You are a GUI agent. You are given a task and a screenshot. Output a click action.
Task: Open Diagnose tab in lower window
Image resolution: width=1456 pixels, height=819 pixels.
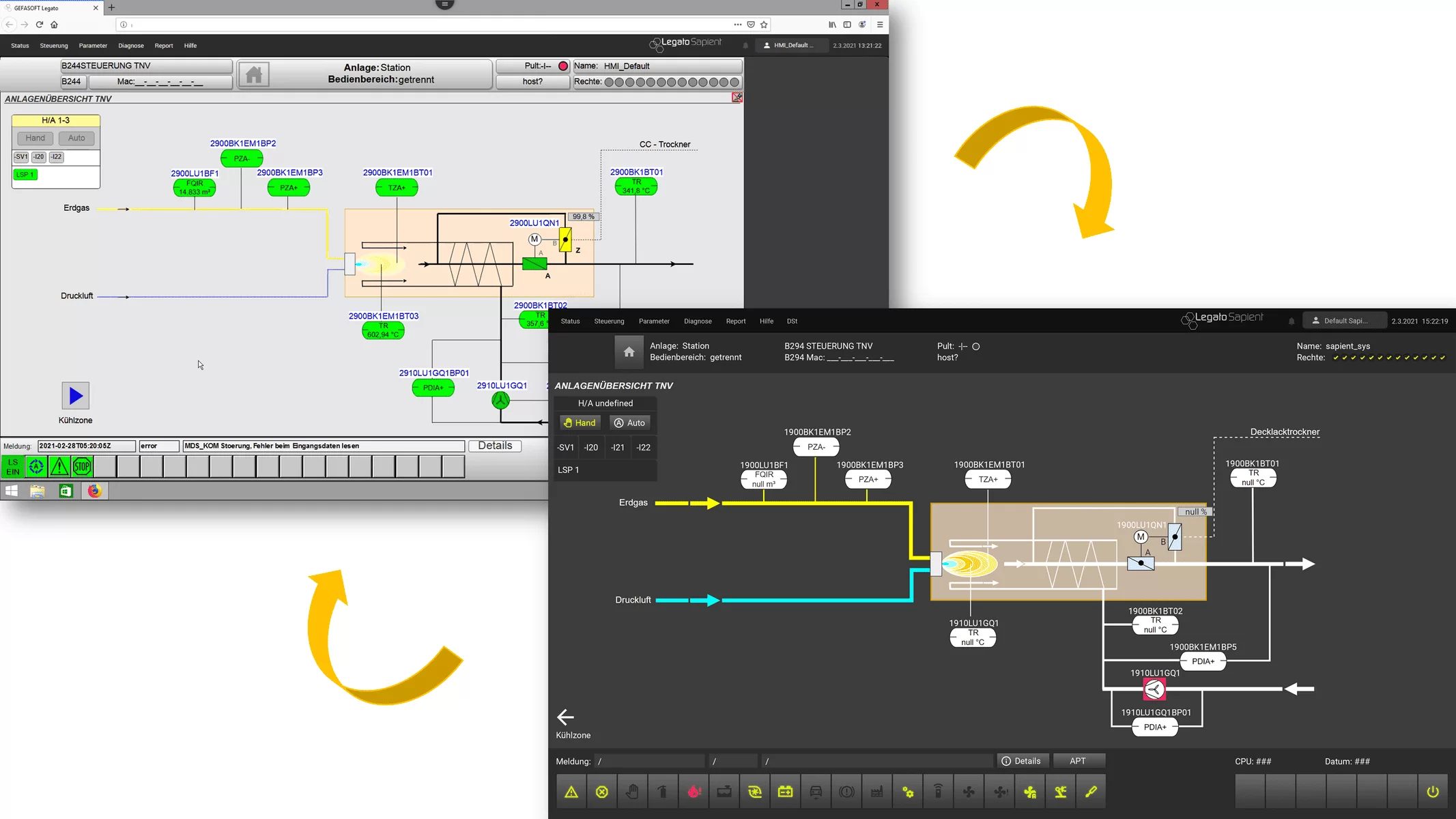[697, 320]
